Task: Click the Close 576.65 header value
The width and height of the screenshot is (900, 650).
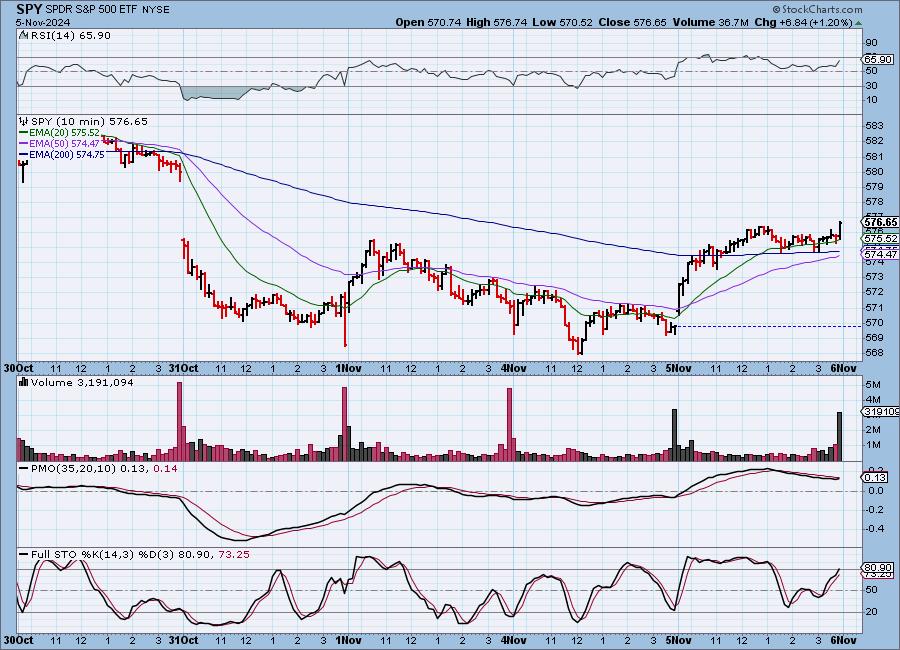Action: [632, 22]
